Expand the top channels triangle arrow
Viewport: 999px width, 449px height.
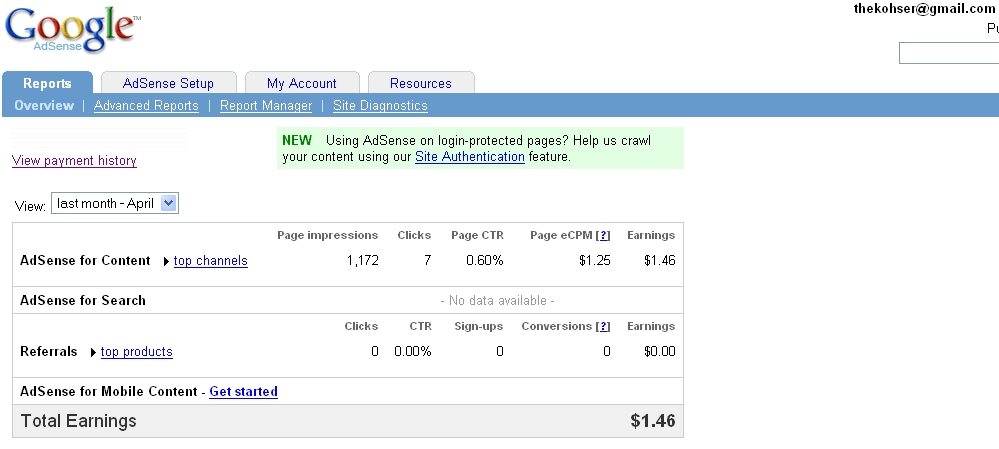point(166,262)
